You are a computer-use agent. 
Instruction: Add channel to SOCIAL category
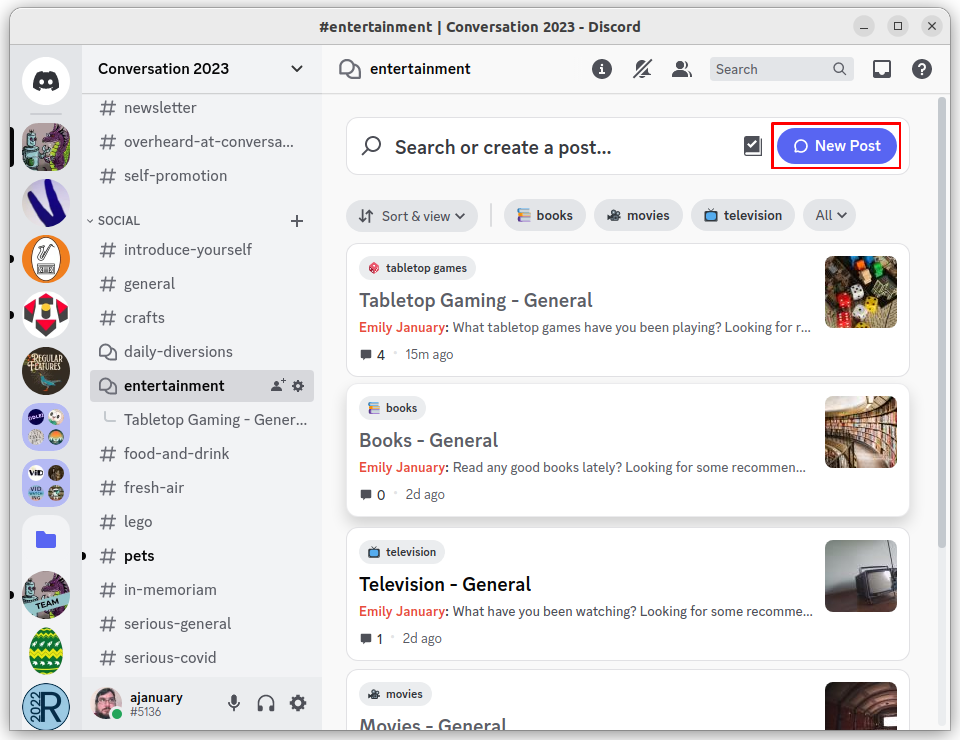[x=297, y=221]
